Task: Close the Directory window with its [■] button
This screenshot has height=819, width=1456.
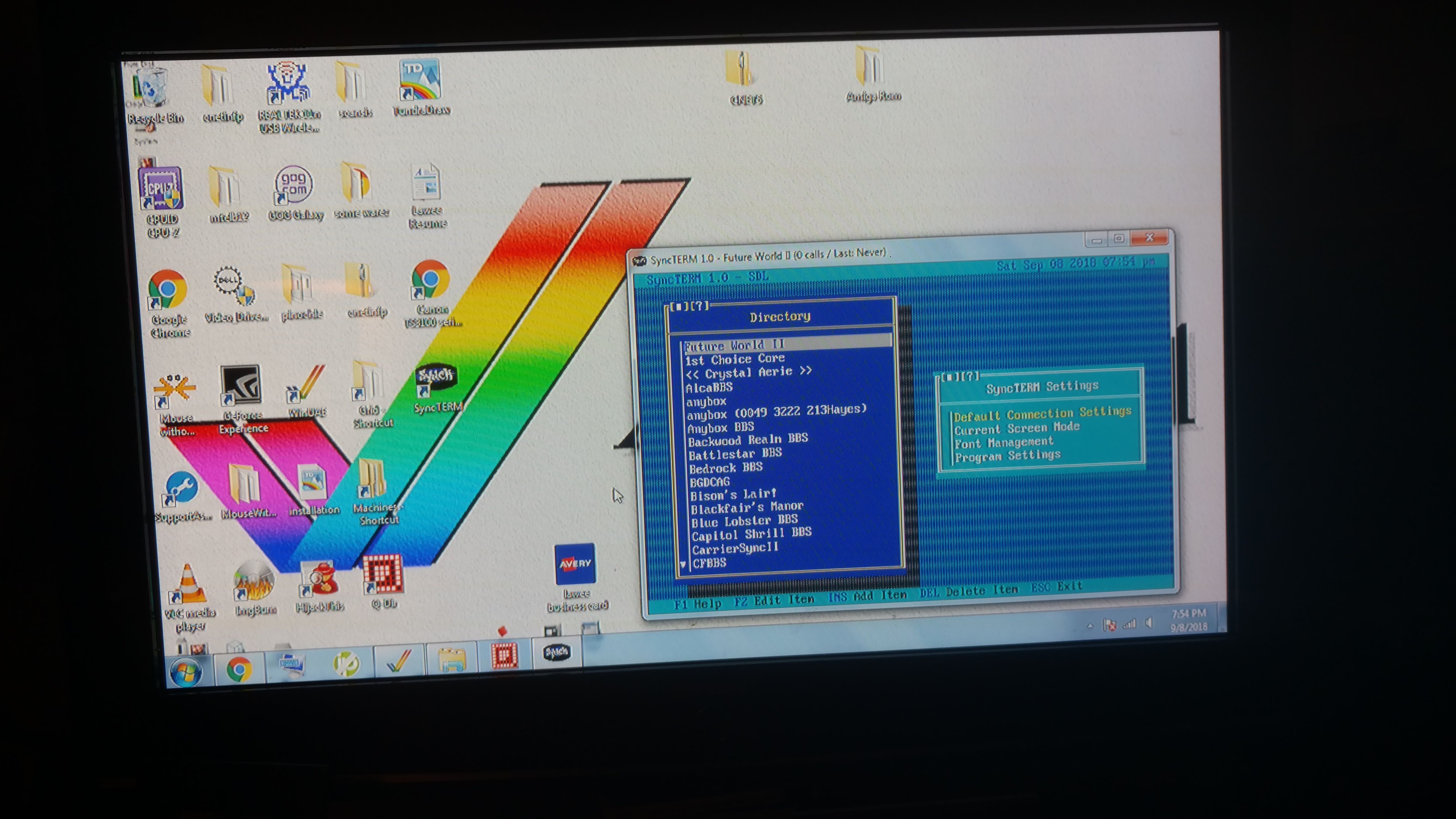Action: (x=679, y=306)
